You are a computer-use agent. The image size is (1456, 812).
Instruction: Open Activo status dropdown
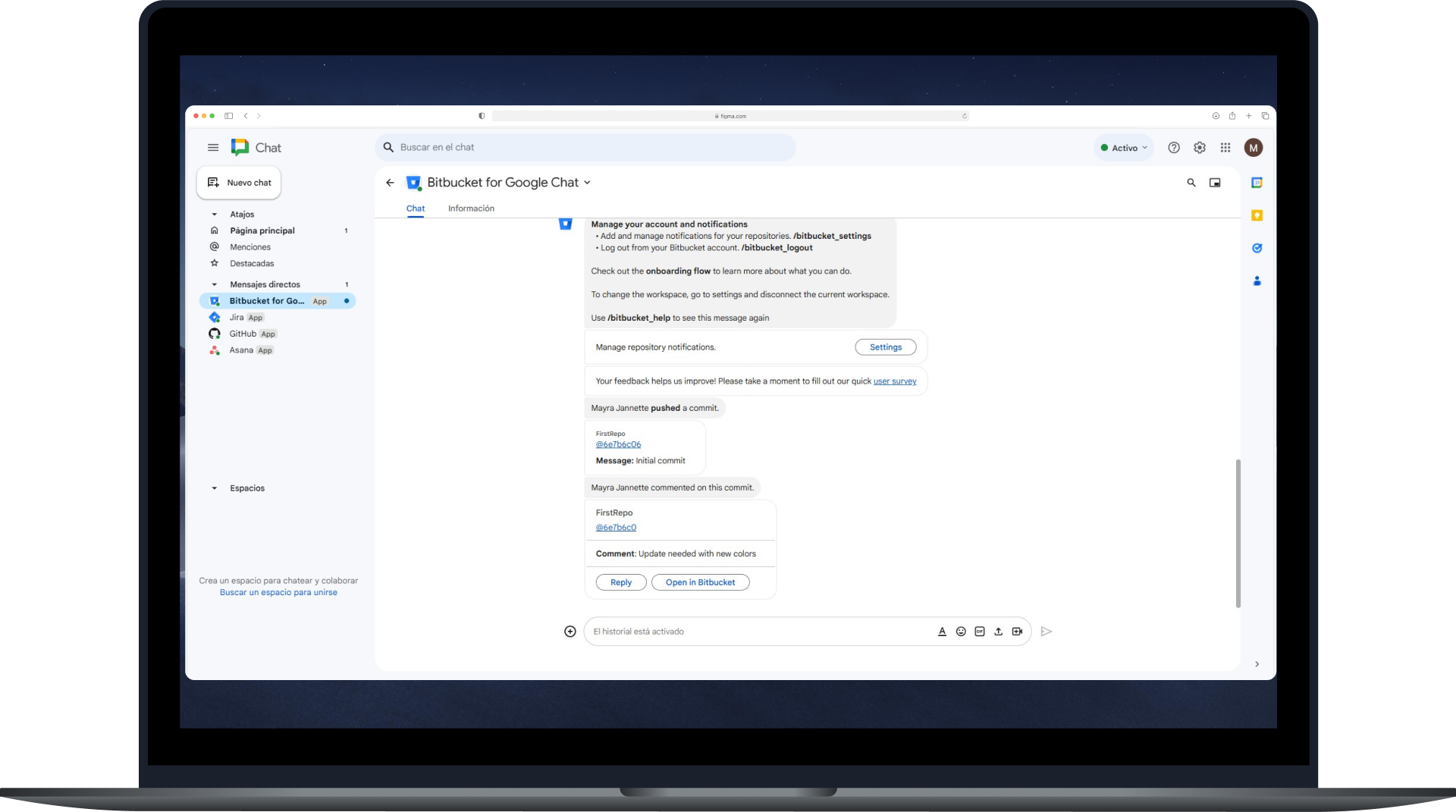coord(1124,148)
